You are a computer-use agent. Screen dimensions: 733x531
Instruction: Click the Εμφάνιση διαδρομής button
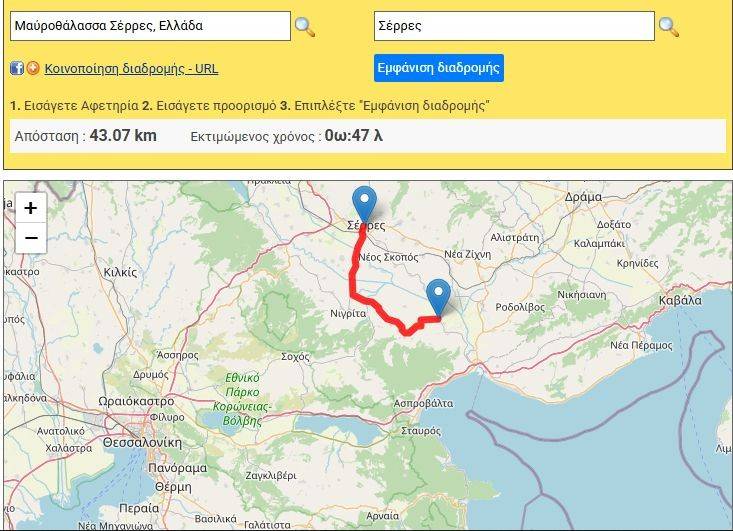pos(438,68)
